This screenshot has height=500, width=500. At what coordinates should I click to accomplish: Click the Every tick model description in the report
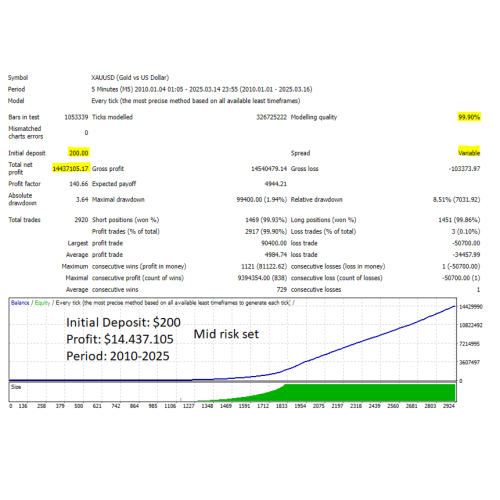(196, 101)
